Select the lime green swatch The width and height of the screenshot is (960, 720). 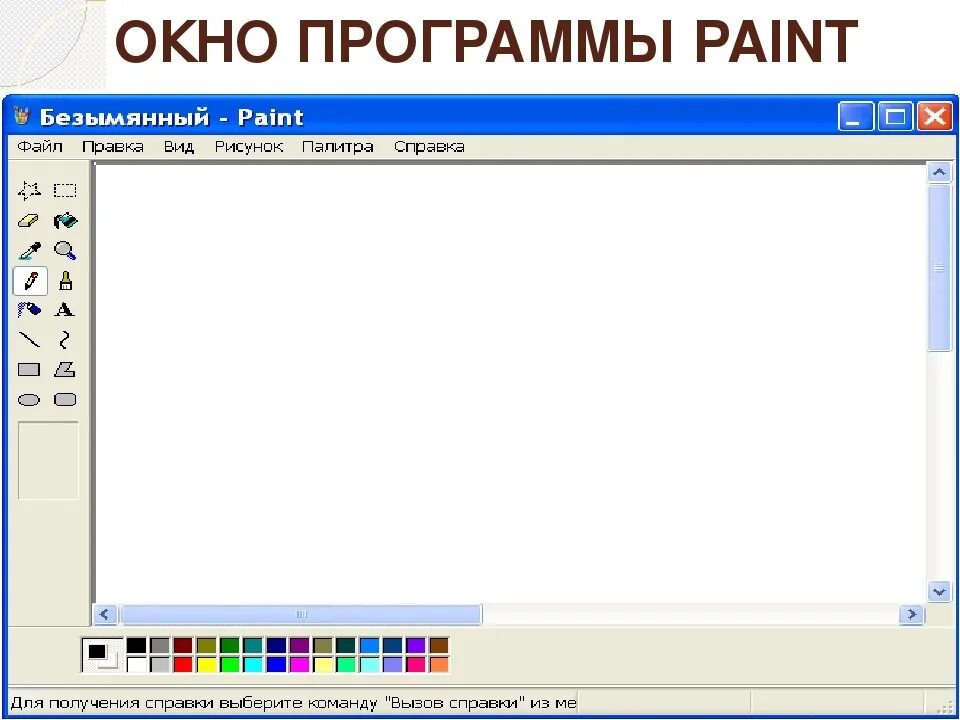click(230, 664)
